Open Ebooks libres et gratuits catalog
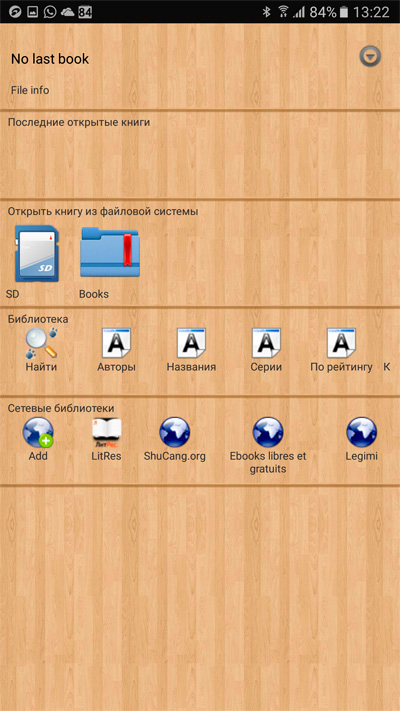 point(268,433)
